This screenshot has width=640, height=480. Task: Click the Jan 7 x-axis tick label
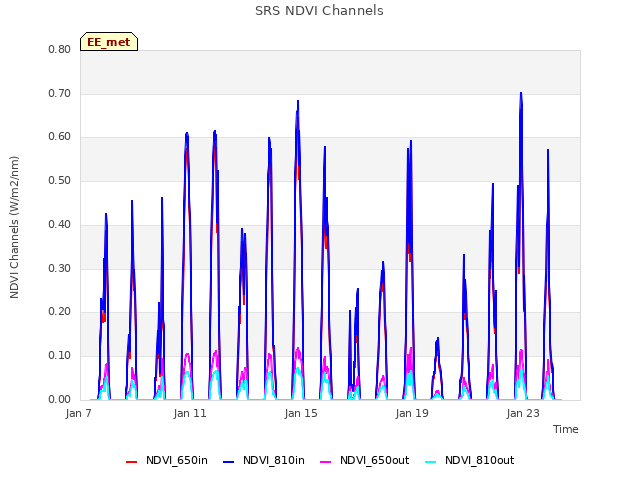pos(78,413)
